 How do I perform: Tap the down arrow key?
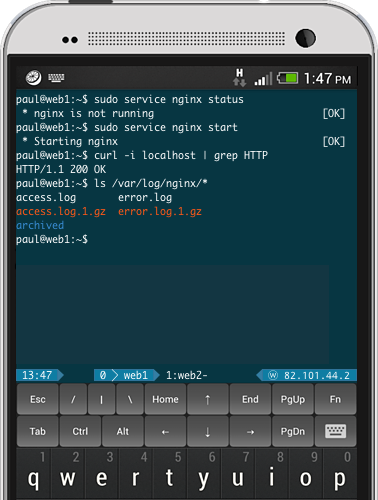pos(208,431)
